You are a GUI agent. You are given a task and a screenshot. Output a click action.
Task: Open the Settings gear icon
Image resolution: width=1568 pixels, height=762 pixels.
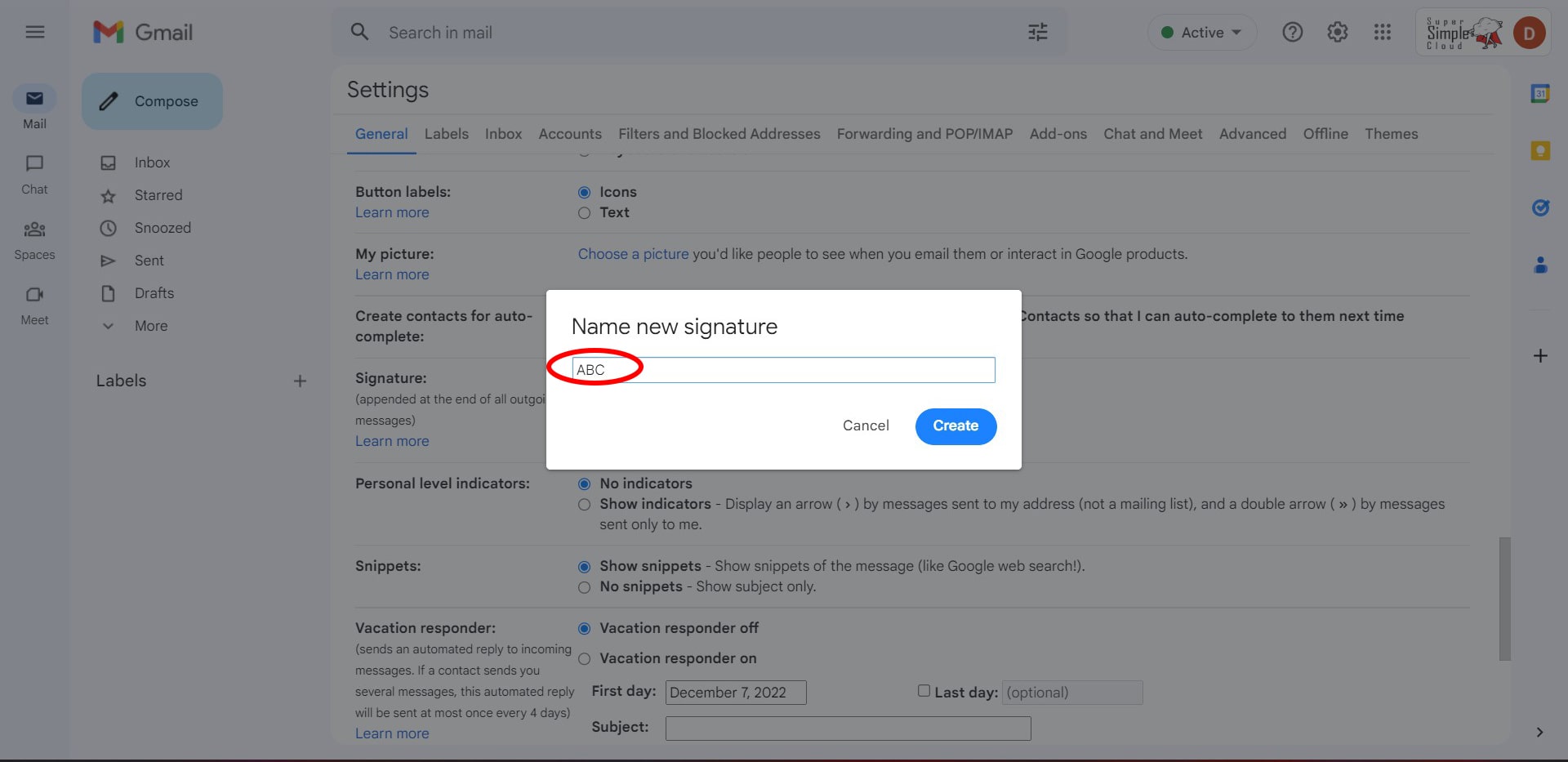tap(1337, 32)
